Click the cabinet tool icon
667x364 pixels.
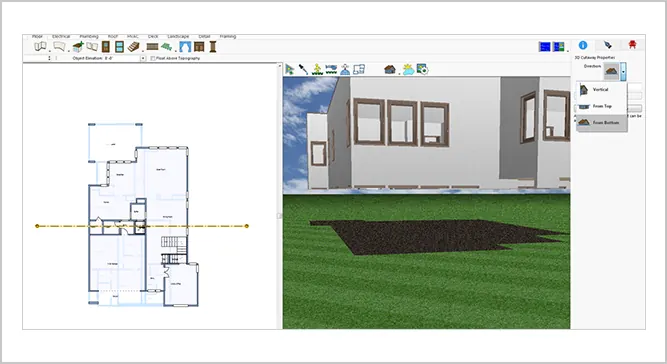[199, 47]
